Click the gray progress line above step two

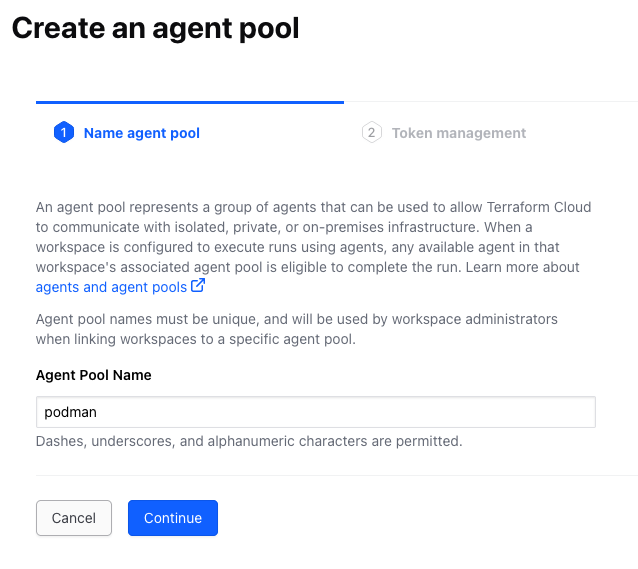pyautogui.click(x=490, y=102)
